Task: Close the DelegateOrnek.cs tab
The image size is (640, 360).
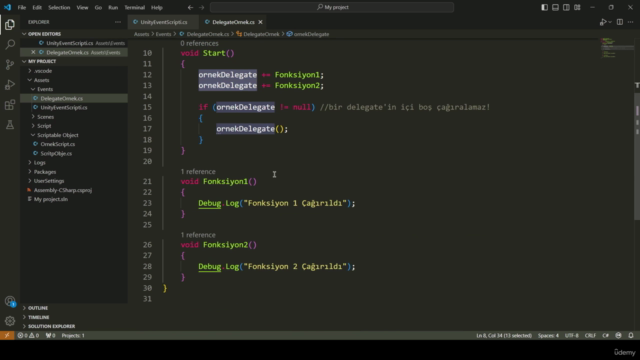Action: point(260,22)
